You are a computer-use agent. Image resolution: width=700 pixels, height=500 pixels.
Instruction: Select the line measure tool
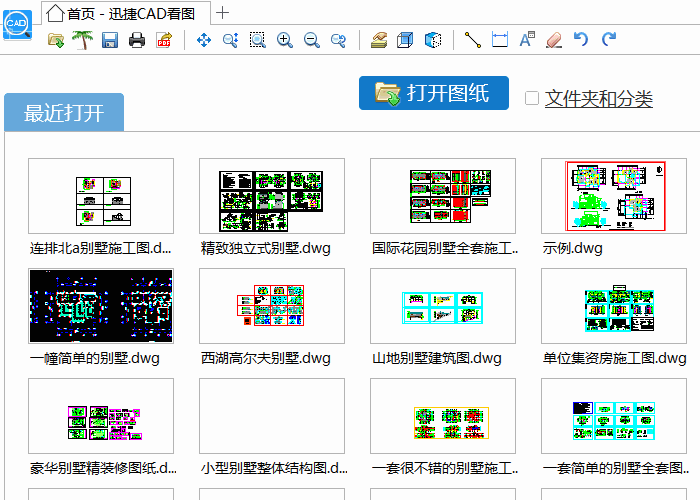coord(473,40)
